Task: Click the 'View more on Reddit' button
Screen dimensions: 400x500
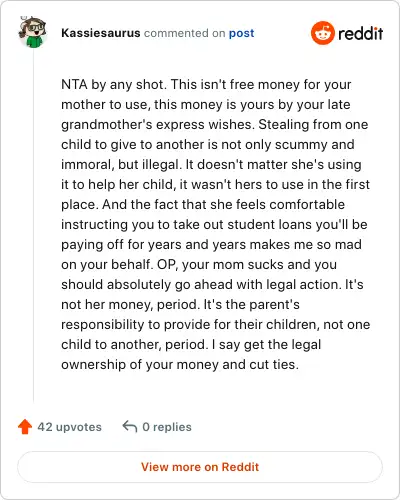Action: tap(200, 467)
